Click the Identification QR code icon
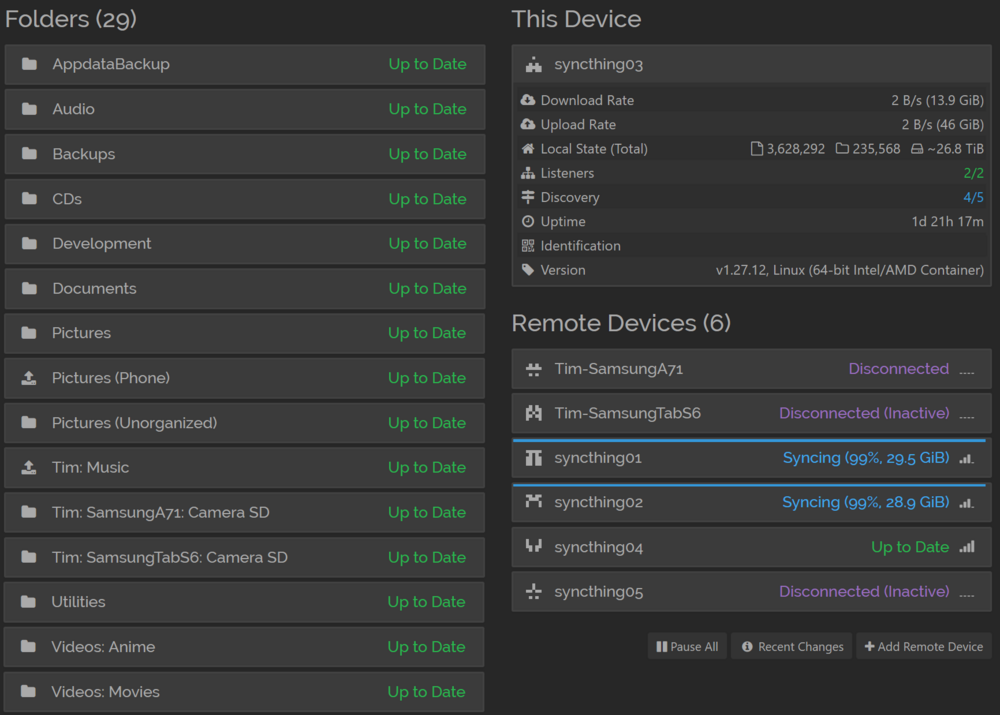Viewport: 1000px width, 715px height. (x=527, y=246)
